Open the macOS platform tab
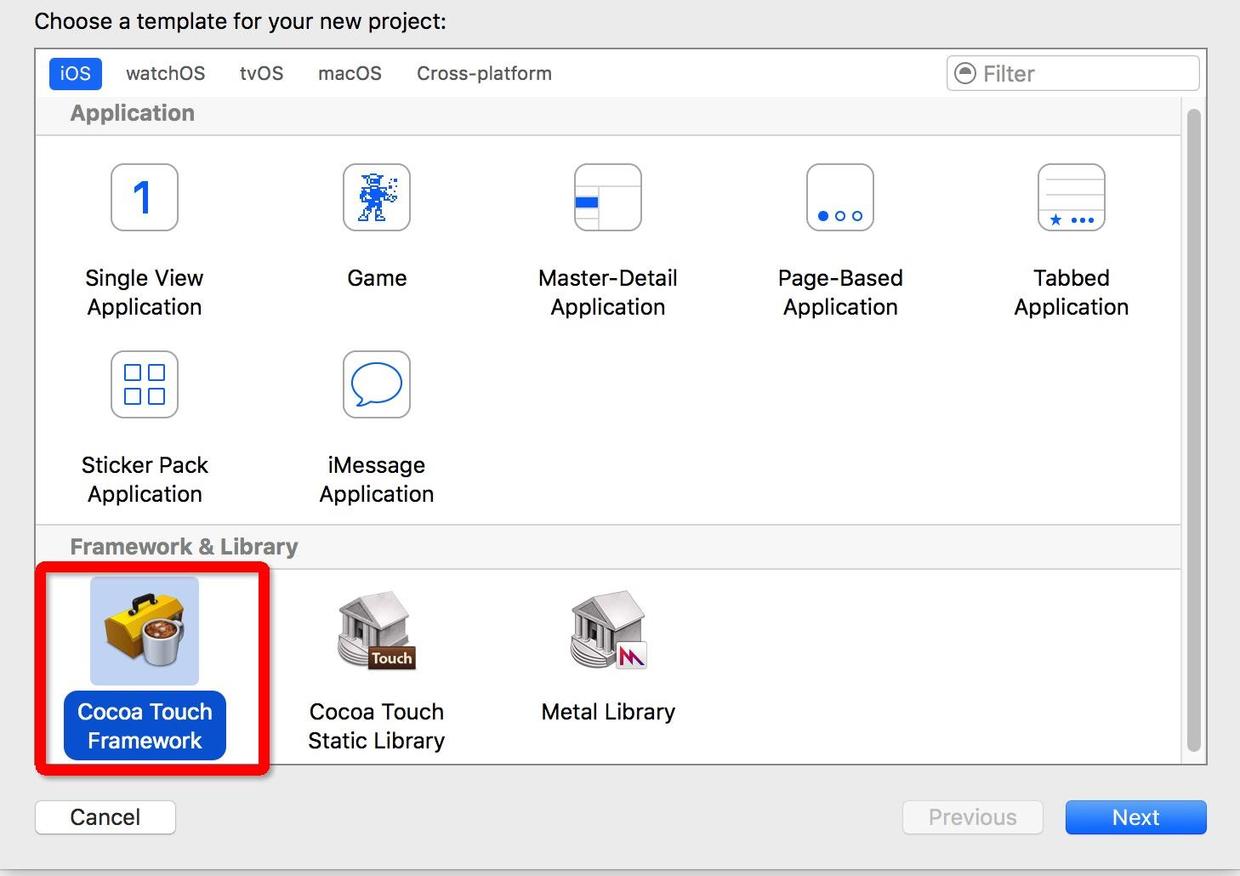Viewport: 1240px width, 876px height. 349,74
